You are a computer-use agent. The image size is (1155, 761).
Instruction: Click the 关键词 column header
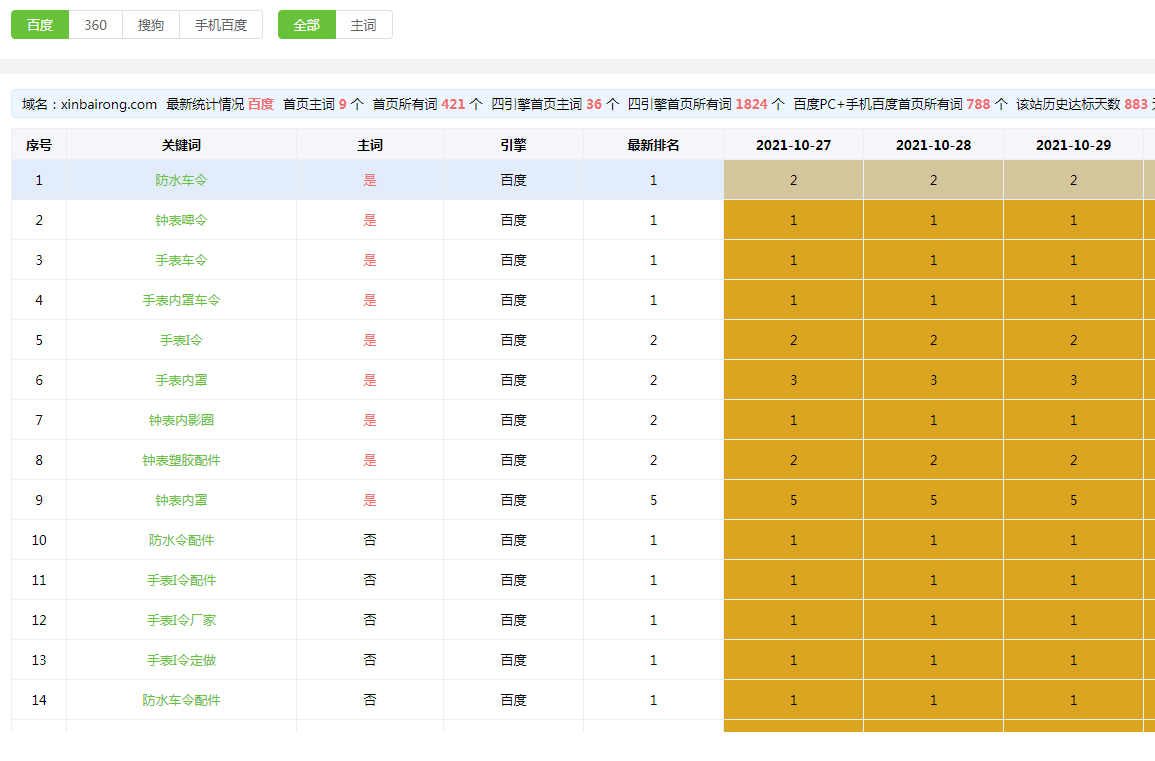(181, 145)
